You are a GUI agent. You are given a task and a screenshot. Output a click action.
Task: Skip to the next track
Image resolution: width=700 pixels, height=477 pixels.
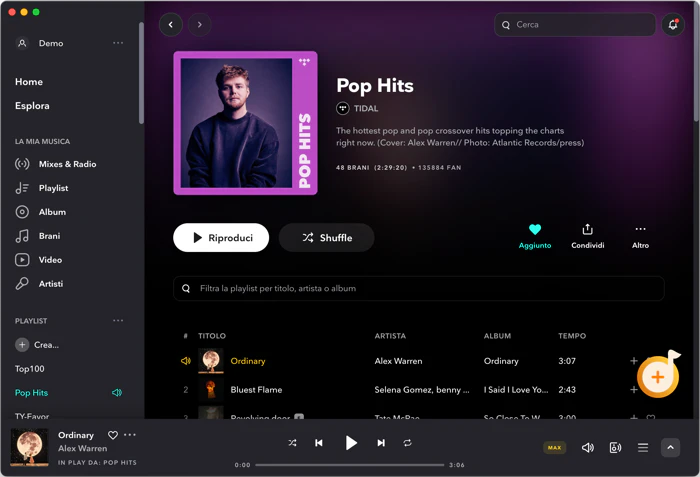381,443
